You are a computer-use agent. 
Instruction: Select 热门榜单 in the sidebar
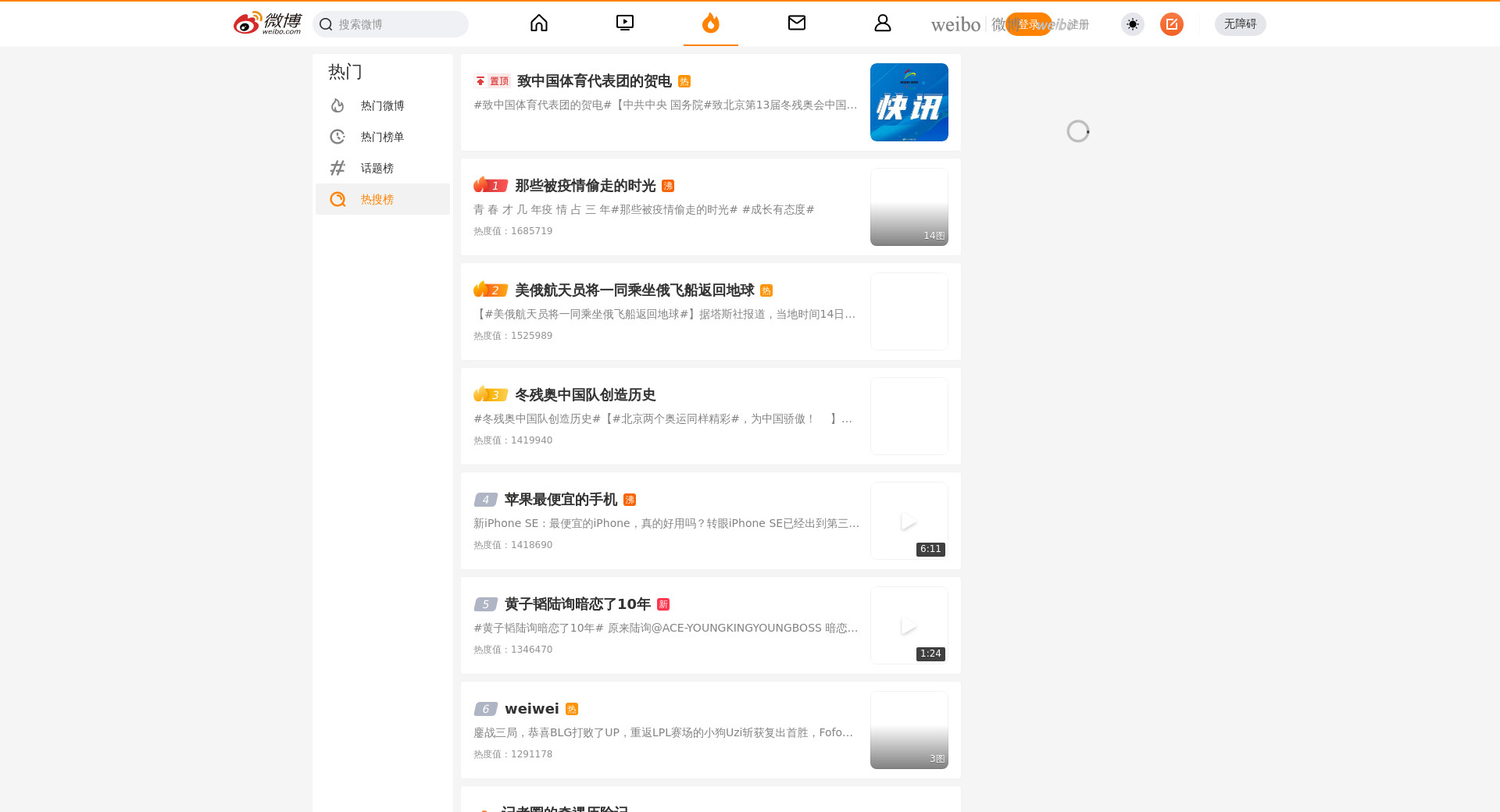point(382,137)
